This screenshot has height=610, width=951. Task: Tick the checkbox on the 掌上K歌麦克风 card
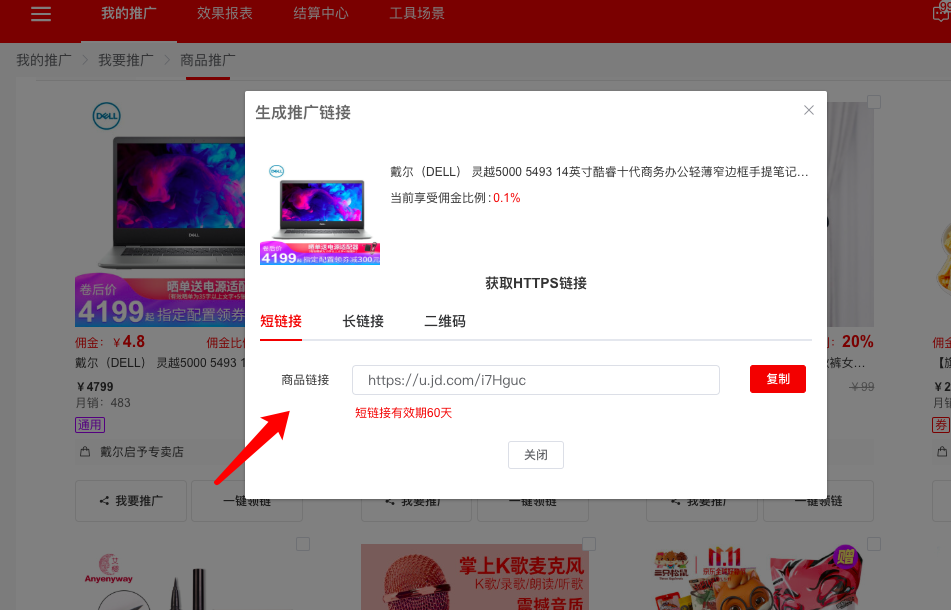[x=588, y=544]
